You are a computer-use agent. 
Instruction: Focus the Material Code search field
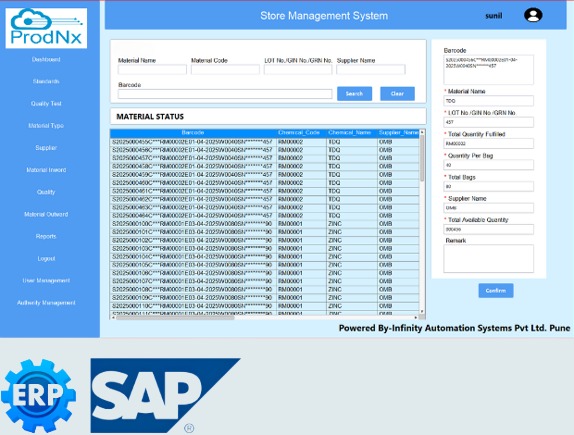pyautogui.click(x=225, y=70)
